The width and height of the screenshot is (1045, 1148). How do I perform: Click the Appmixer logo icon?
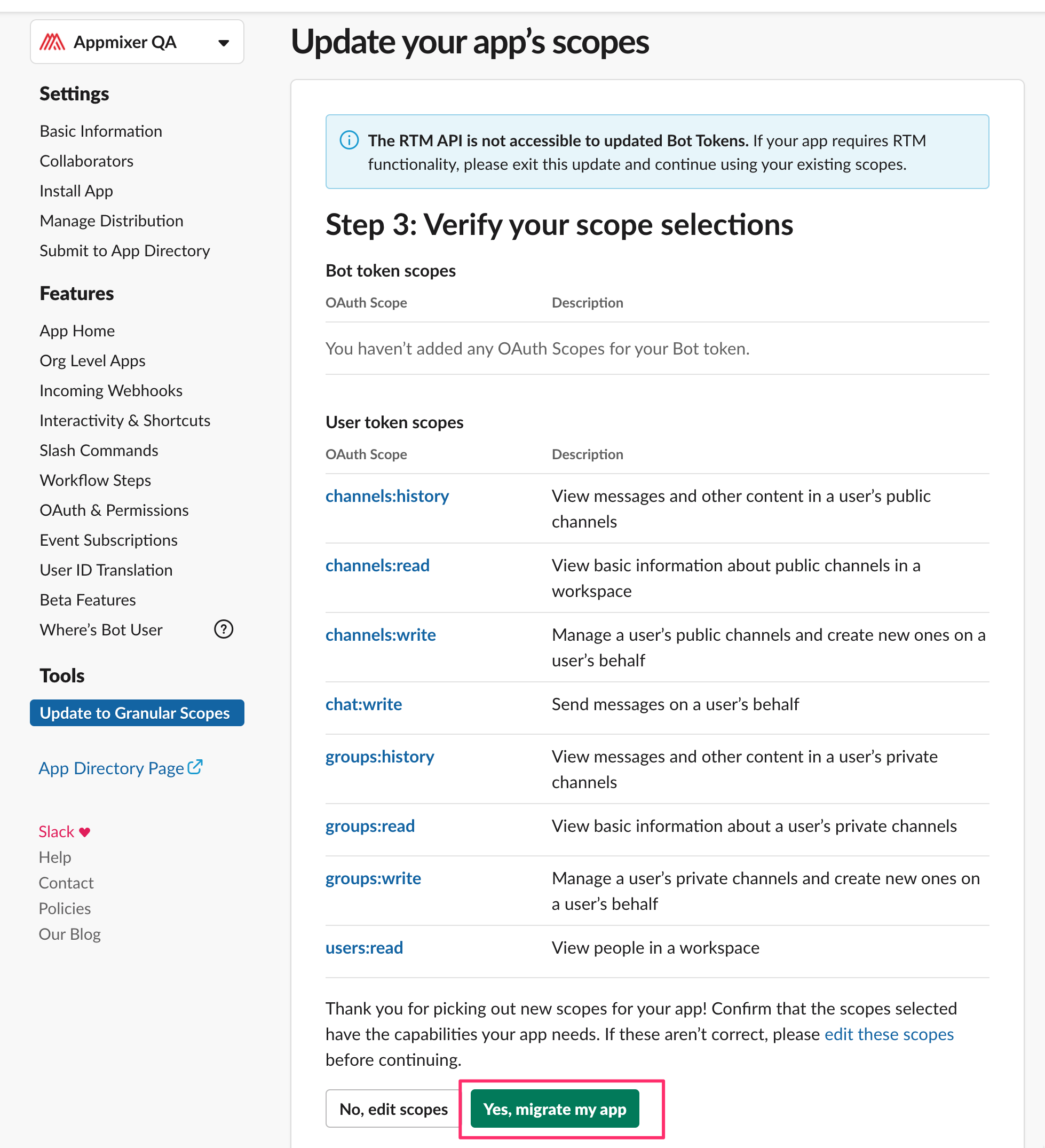[x=52, y=42]
